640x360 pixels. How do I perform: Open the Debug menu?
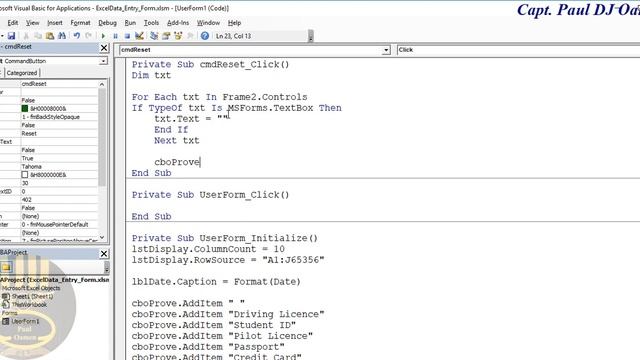107,23
